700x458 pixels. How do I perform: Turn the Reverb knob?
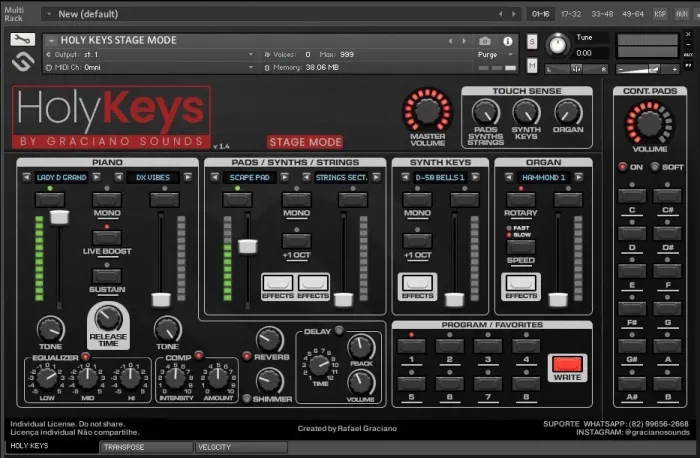point(270,340)
